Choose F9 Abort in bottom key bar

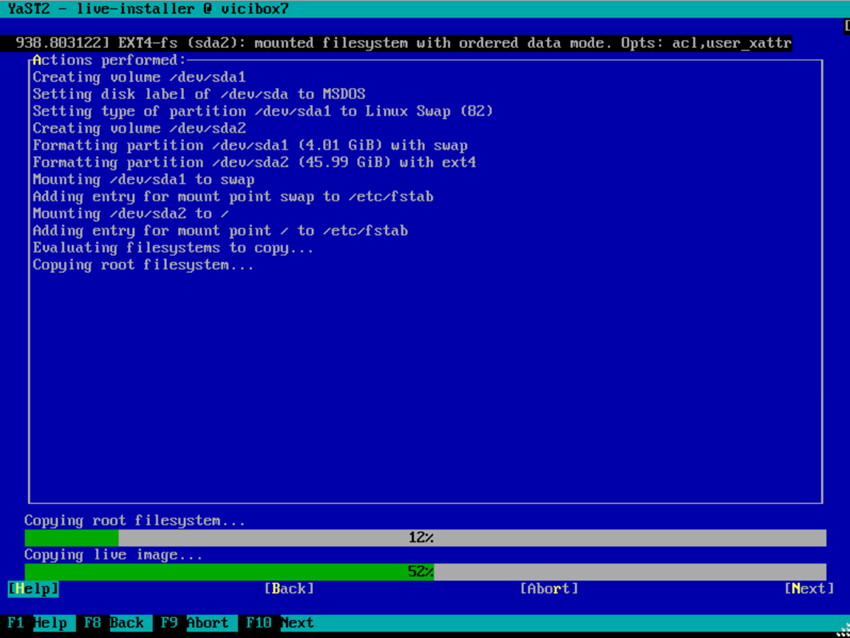point(195,622)
